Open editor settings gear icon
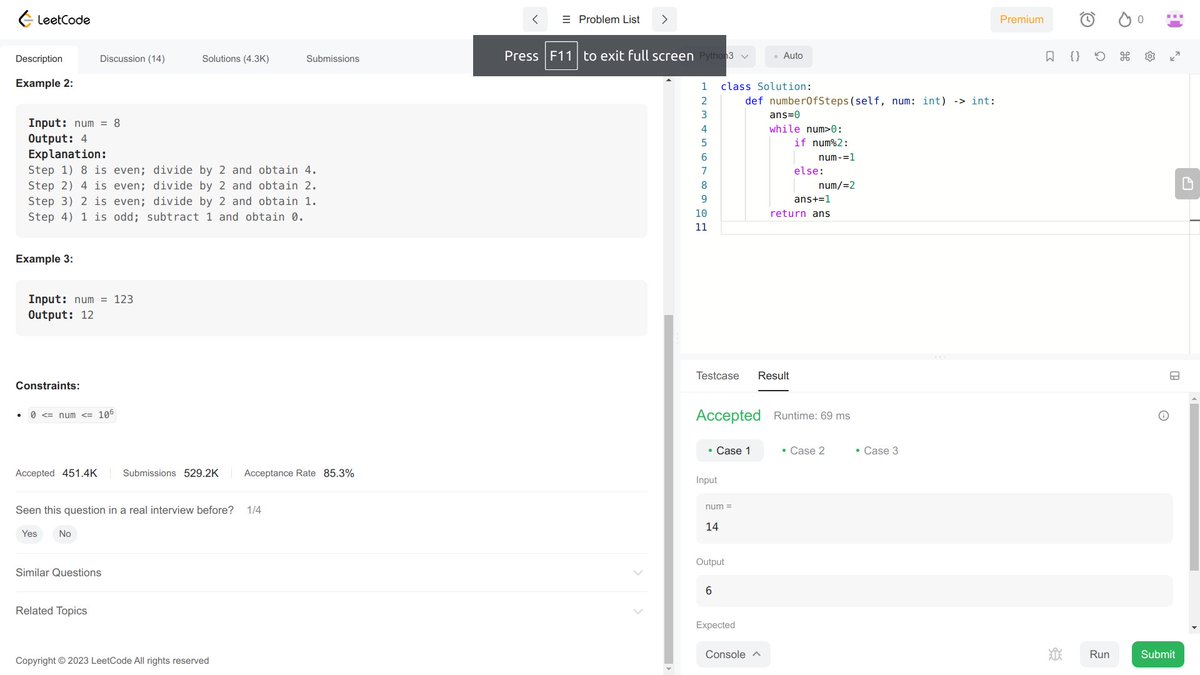Image resolution: width=1200 pixels, height=675 pixels. (1150, 56)
